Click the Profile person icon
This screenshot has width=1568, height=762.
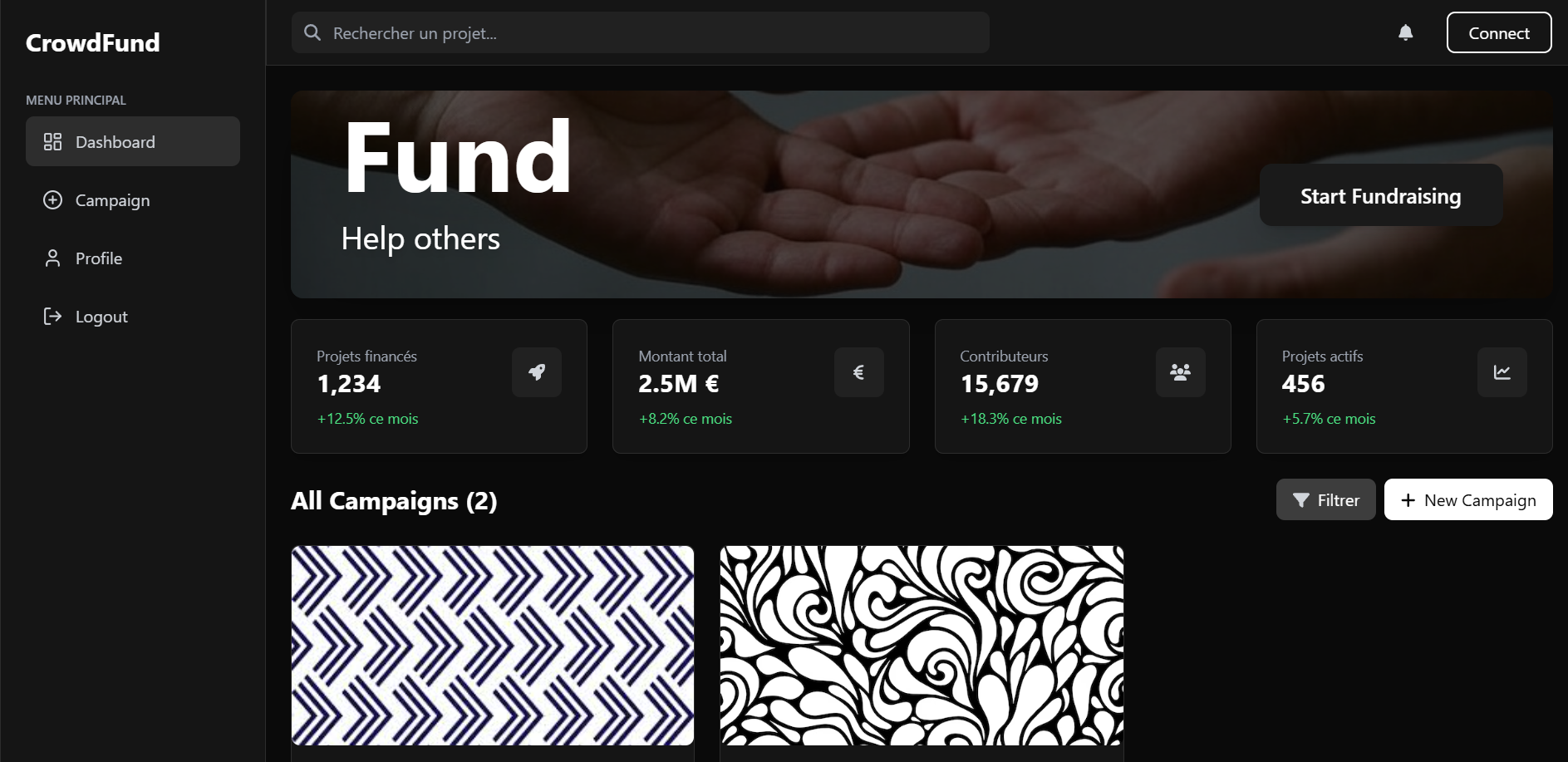52,258
